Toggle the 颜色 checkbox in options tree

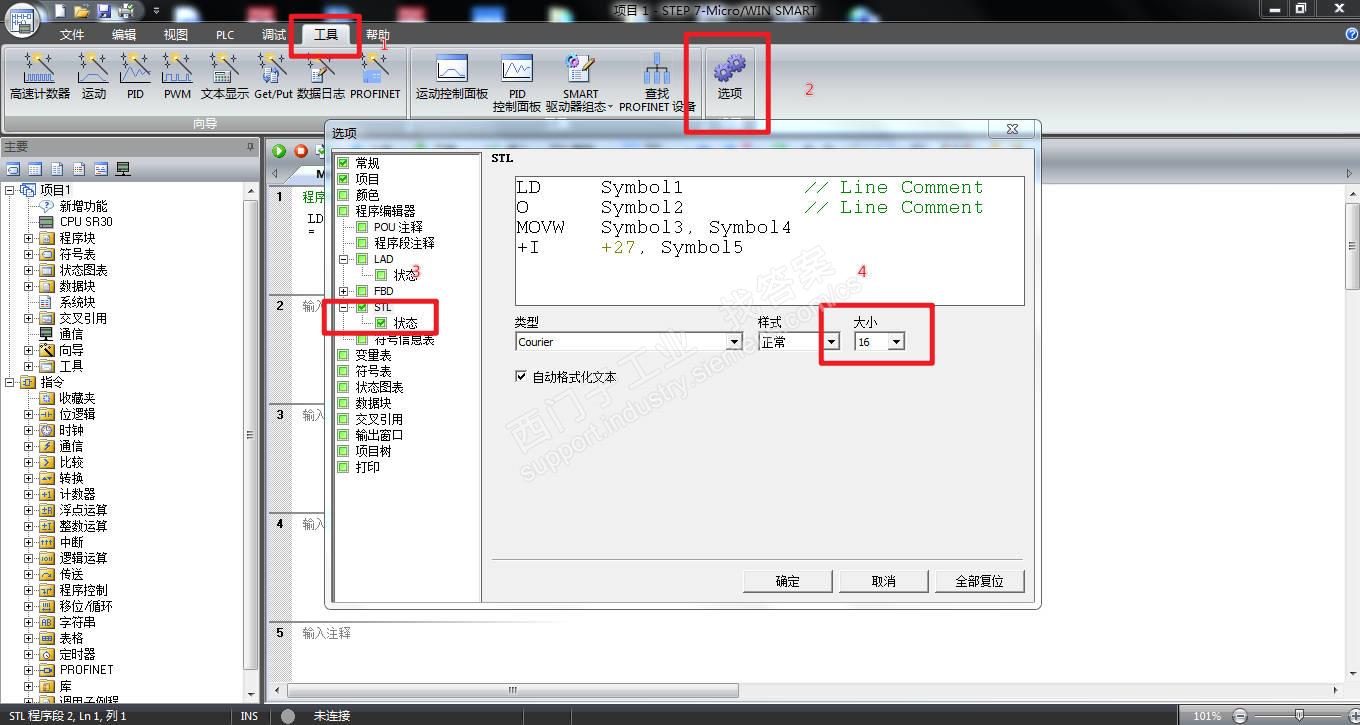tap(343, 195)
